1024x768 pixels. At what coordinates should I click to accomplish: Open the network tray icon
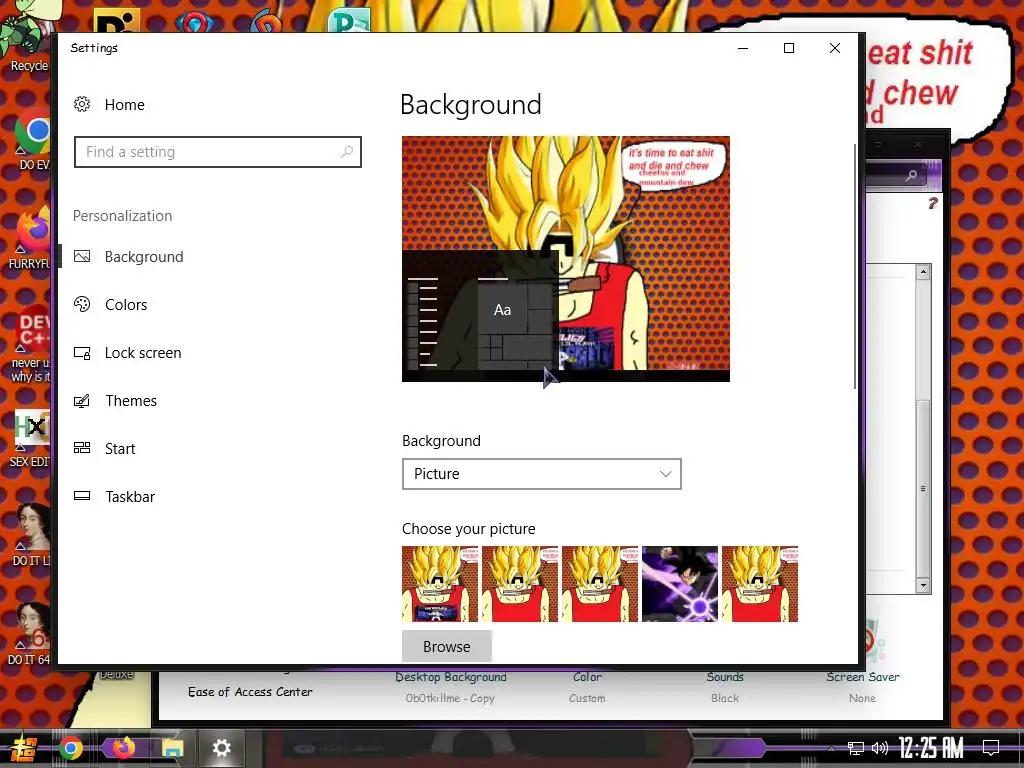click(856, 748)
